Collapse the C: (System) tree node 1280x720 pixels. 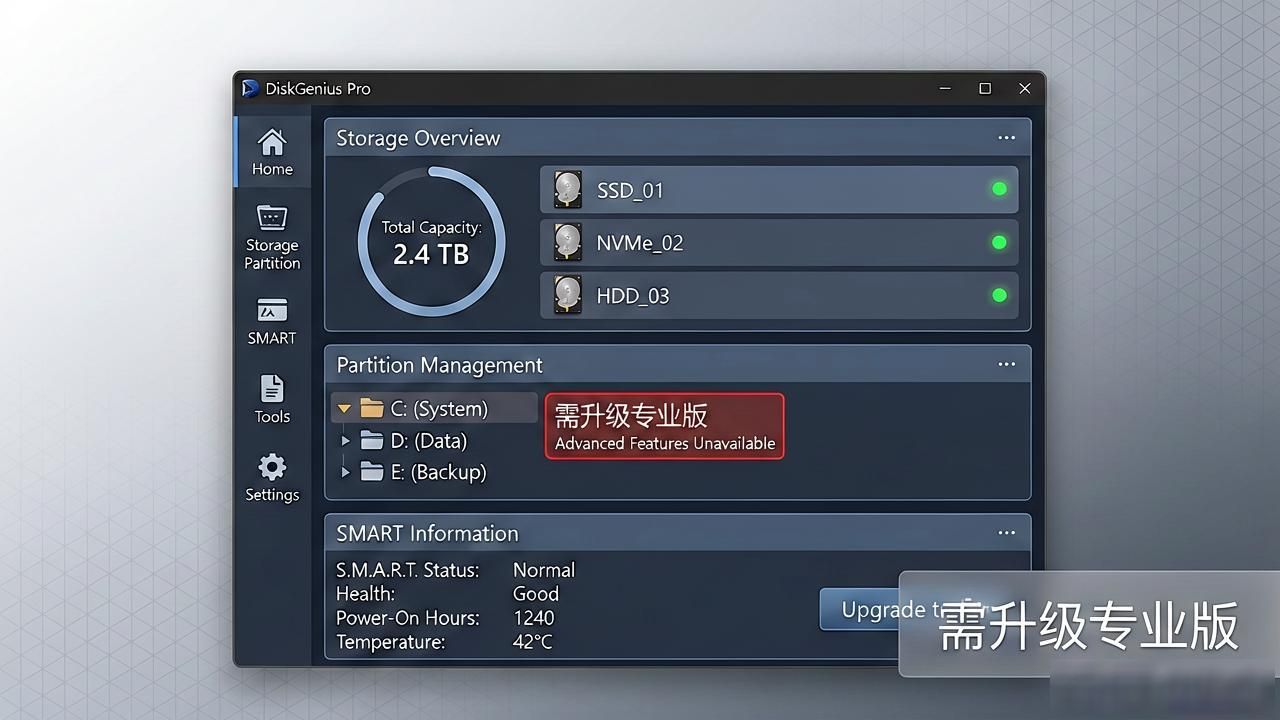[344, 409]
